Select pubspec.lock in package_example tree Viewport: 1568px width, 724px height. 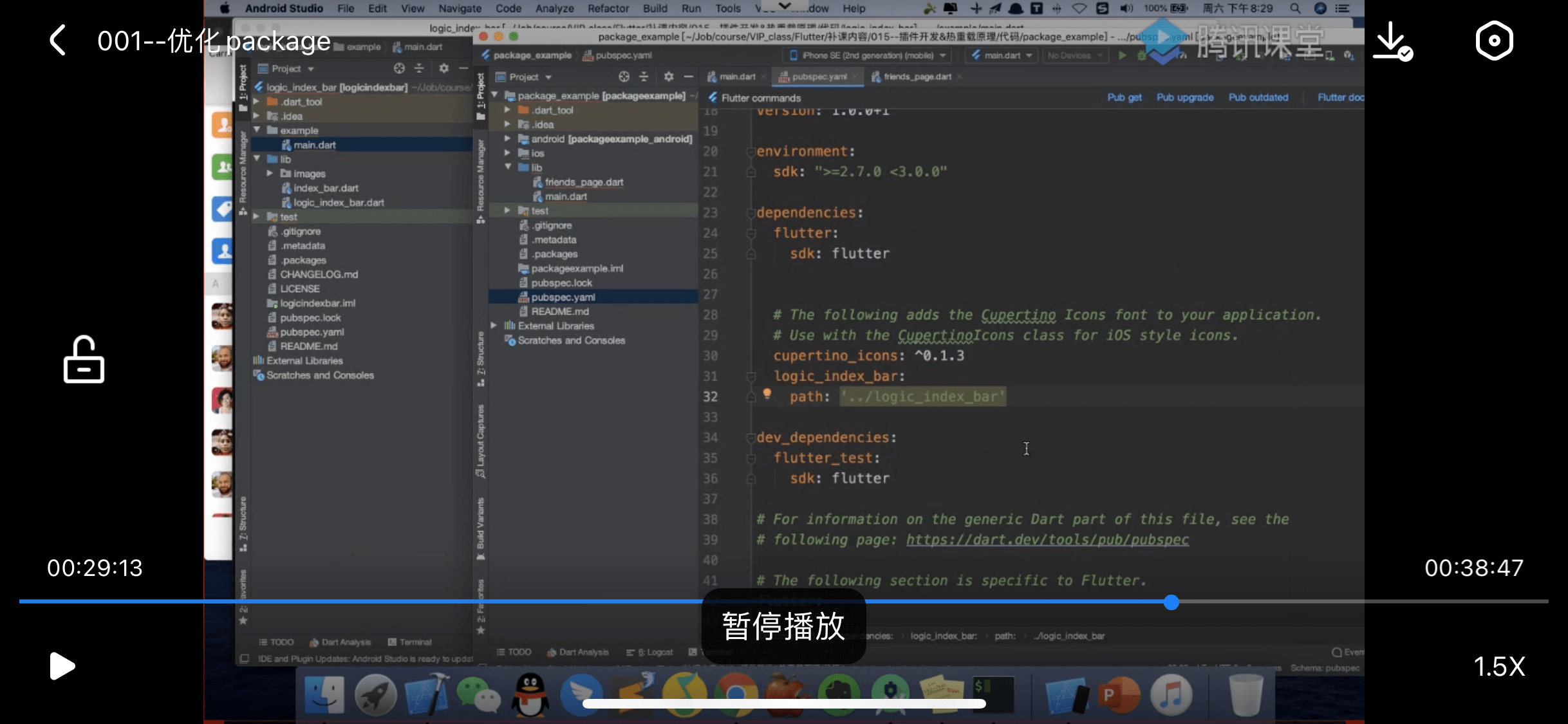[561, 283]
